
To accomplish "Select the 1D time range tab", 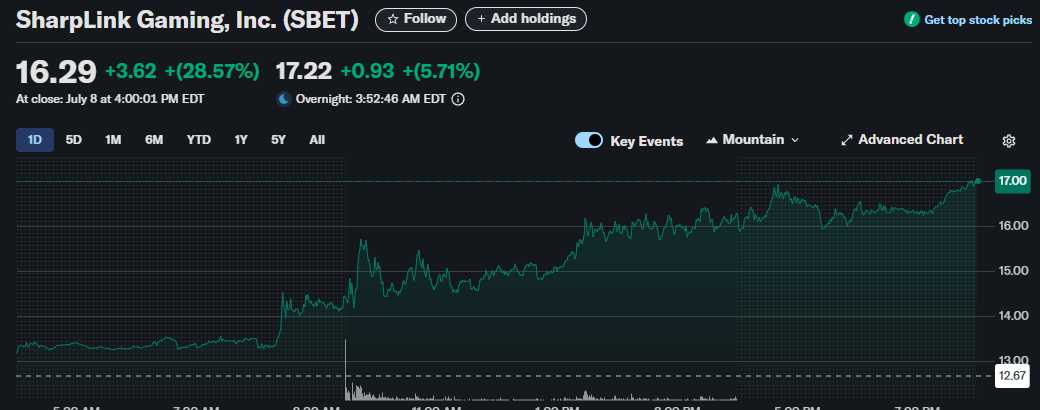I will coord(34,140).
